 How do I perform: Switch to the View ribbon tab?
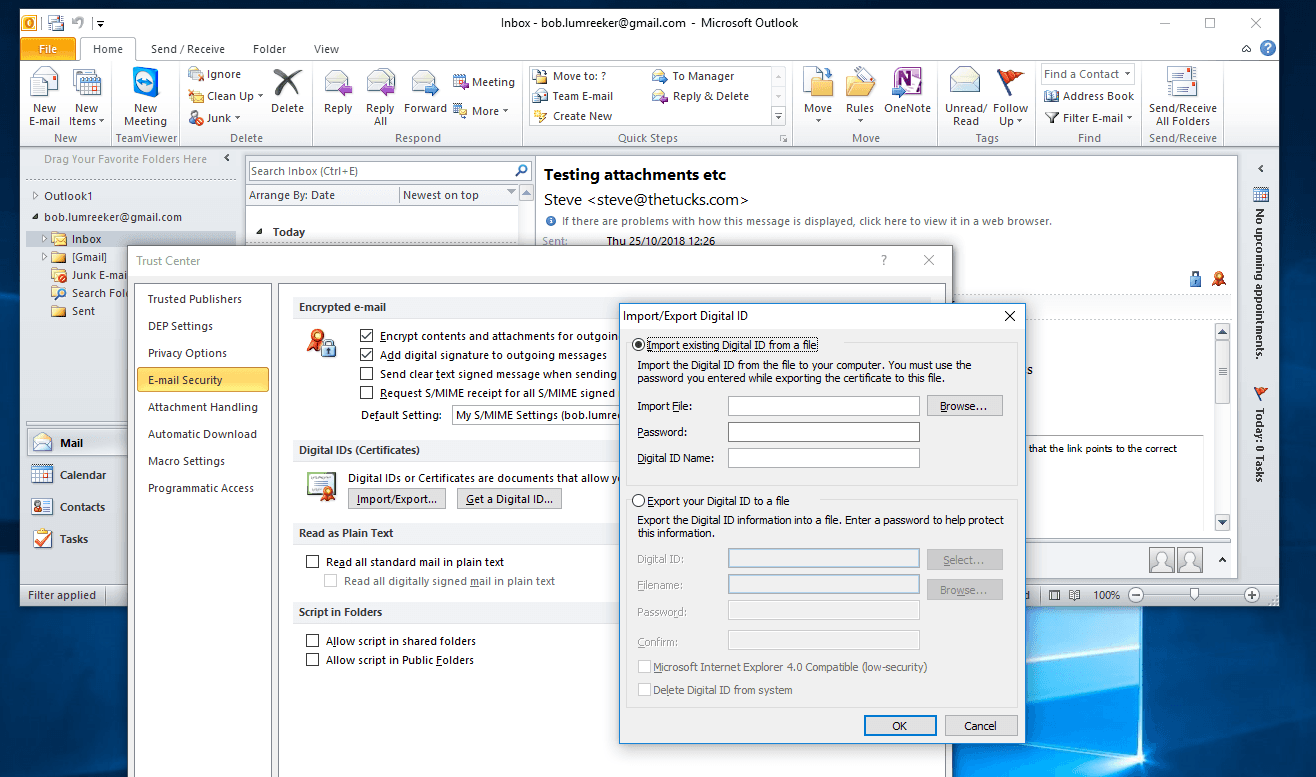(x=326, y=49)
